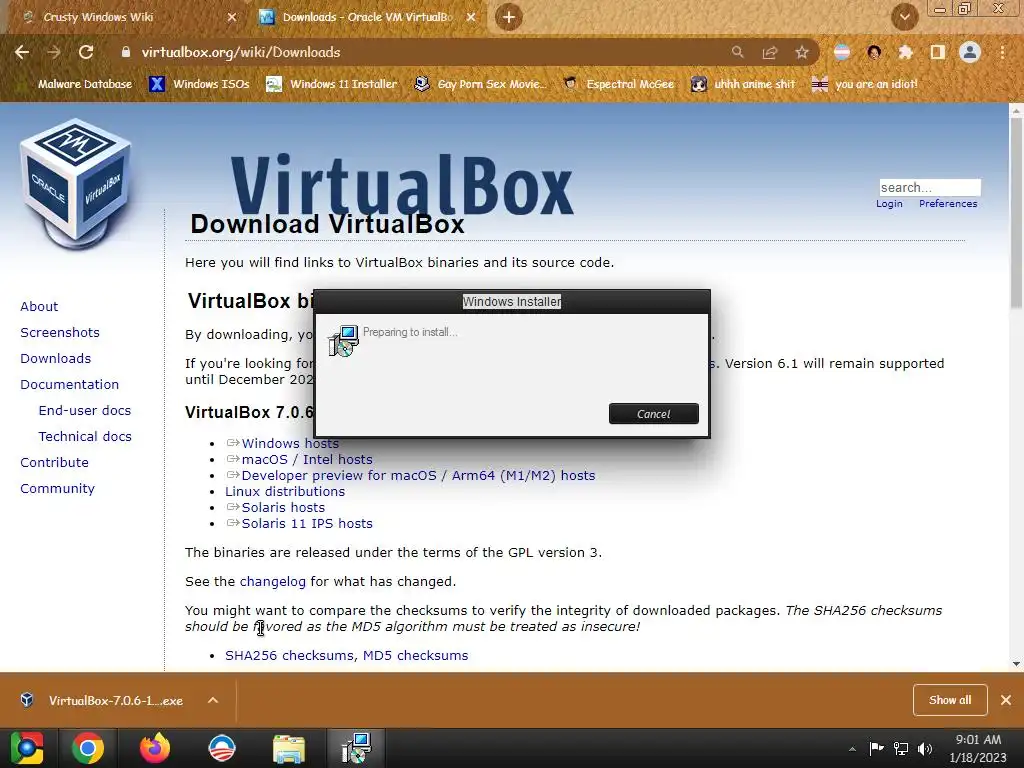This screenshot has width=1024, height=768.
Task: Select the Downloads - Oracle VM VirtualBox tab
Action: point(368,17)
